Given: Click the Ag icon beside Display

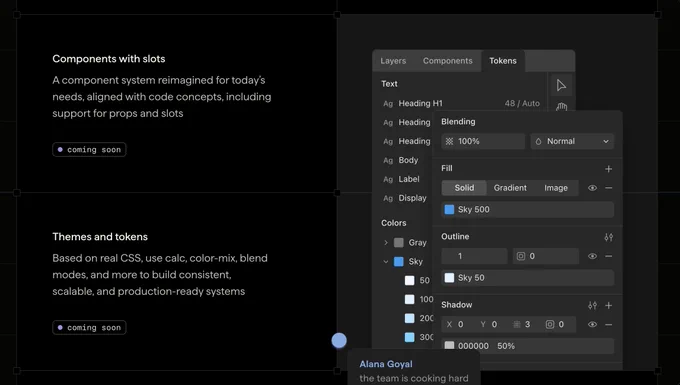Looking at the screenshot, I should 388,198.
